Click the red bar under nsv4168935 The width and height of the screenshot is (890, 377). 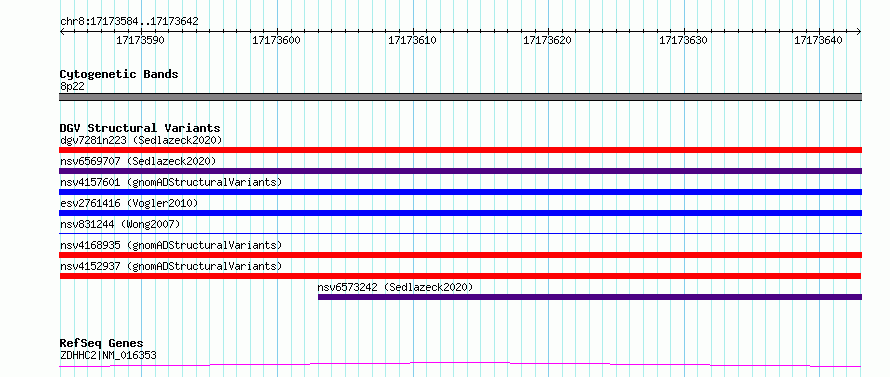(x=460, y=255)
